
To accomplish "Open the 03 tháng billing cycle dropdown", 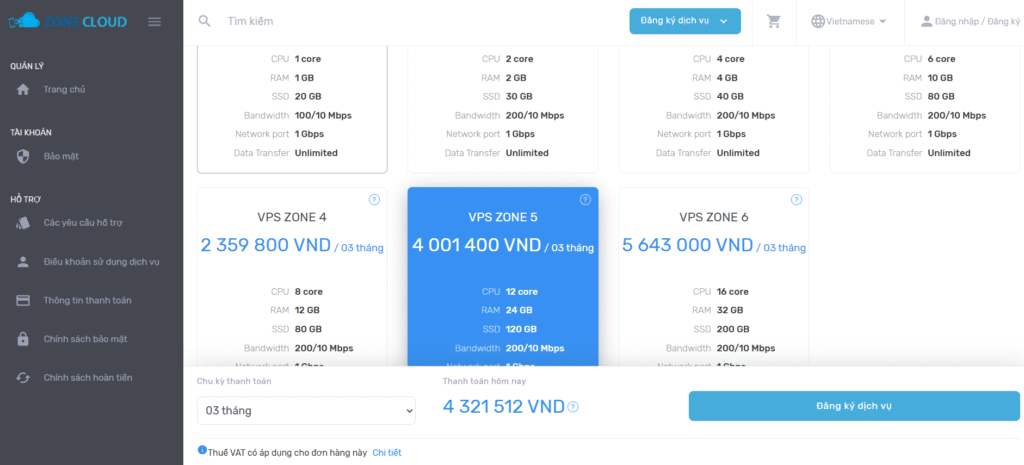I will 306,410.
